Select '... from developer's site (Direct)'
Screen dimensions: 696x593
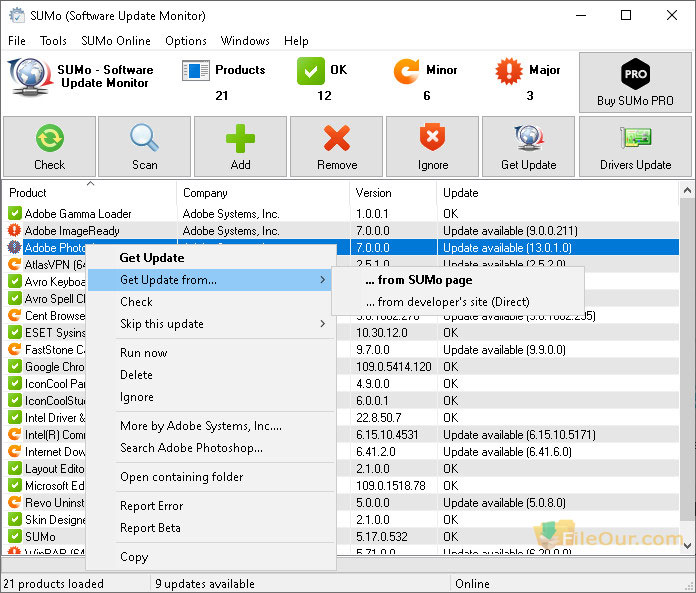pos(458,302)
